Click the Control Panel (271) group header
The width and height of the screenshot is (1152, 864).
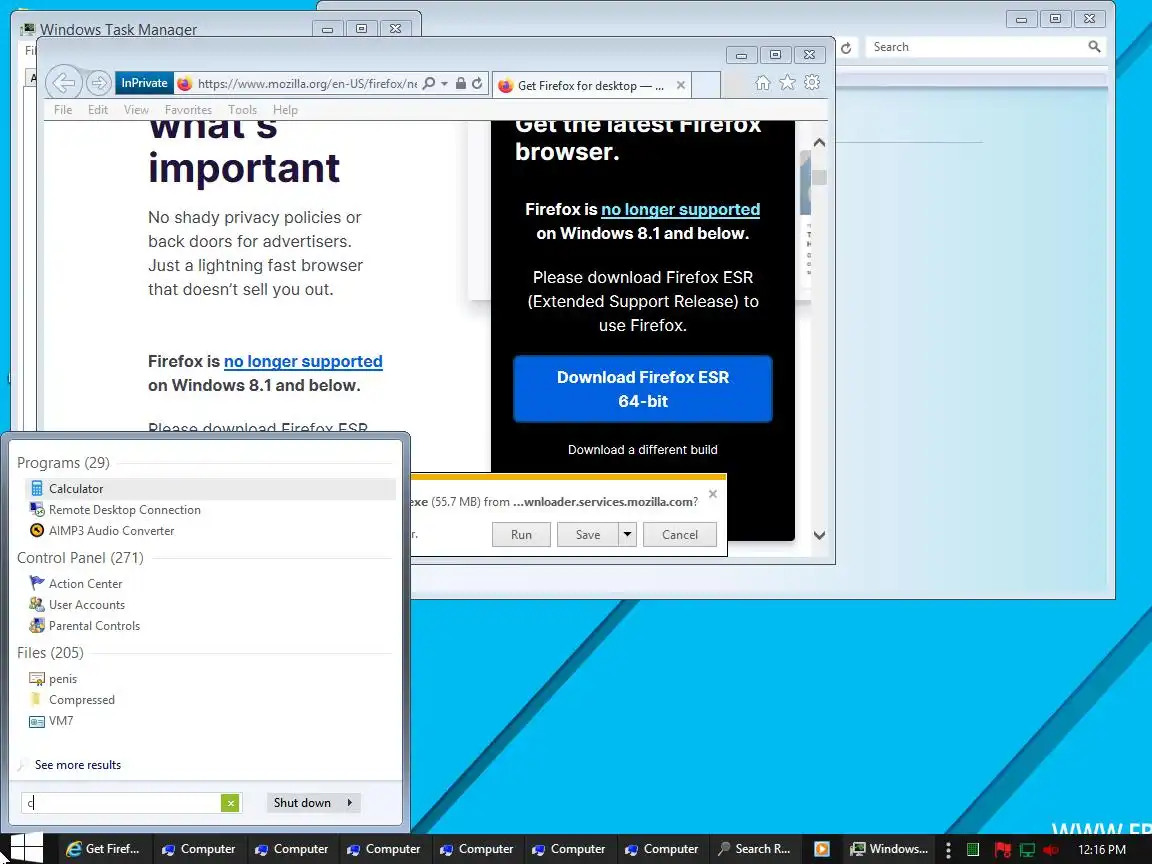click(80, 558)
